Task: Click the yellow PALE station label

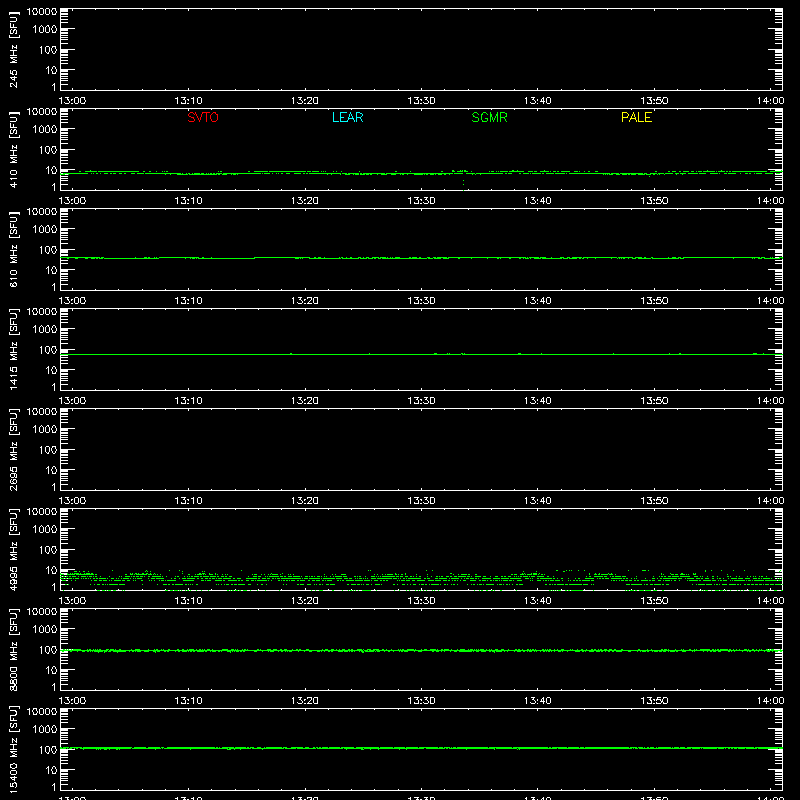Action: (x=636, y=117)
